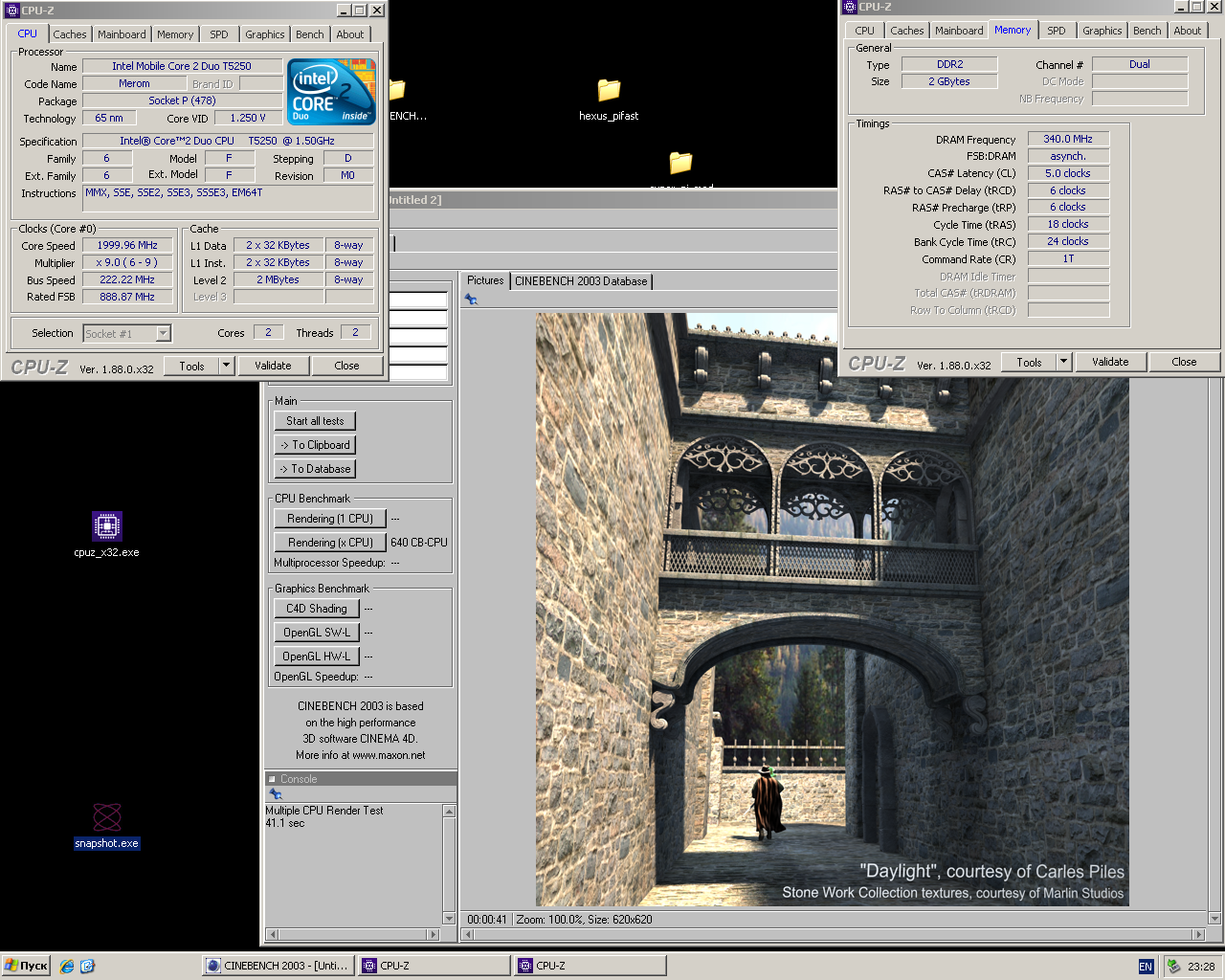1225x980 pixels.
Task: Open Bench tab in left CPU-Z window
Action: pyautogui.click(x=310, y=34)
